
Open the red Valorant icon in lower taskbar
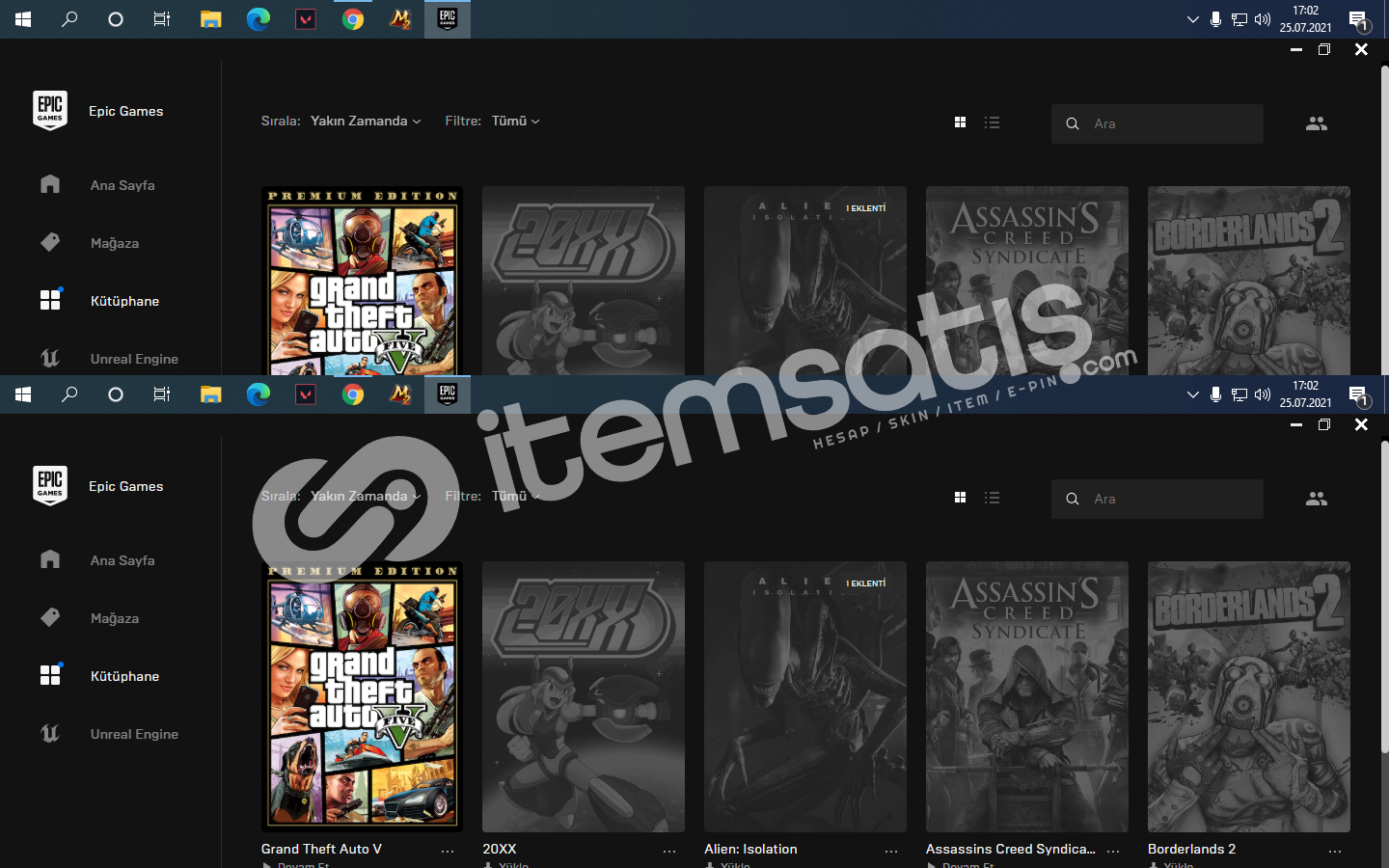coord(305,394)
